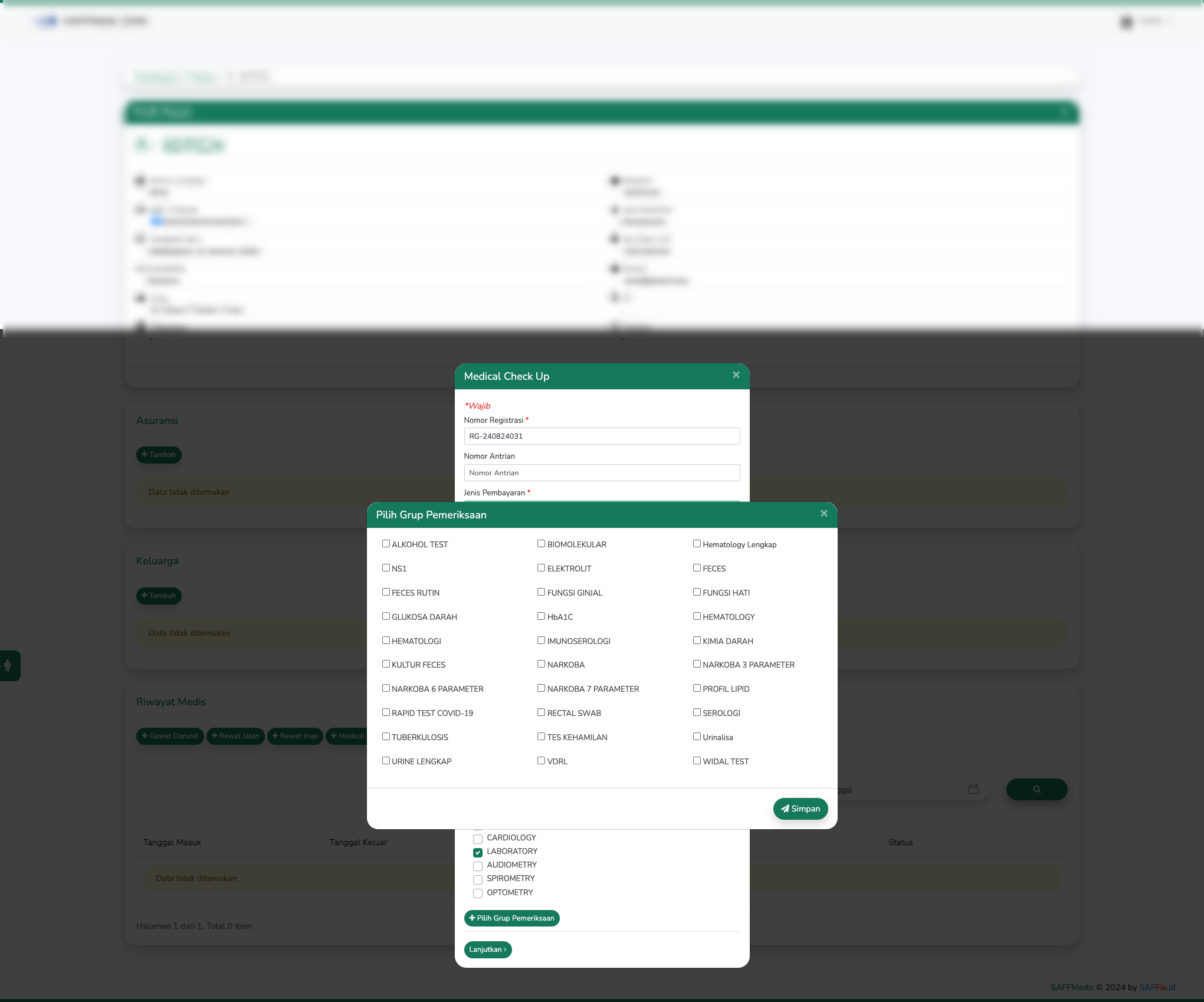Click the Nomor Antrian input field
The width and height of the screenshot is (1204, 1002).
coord(601,473)
